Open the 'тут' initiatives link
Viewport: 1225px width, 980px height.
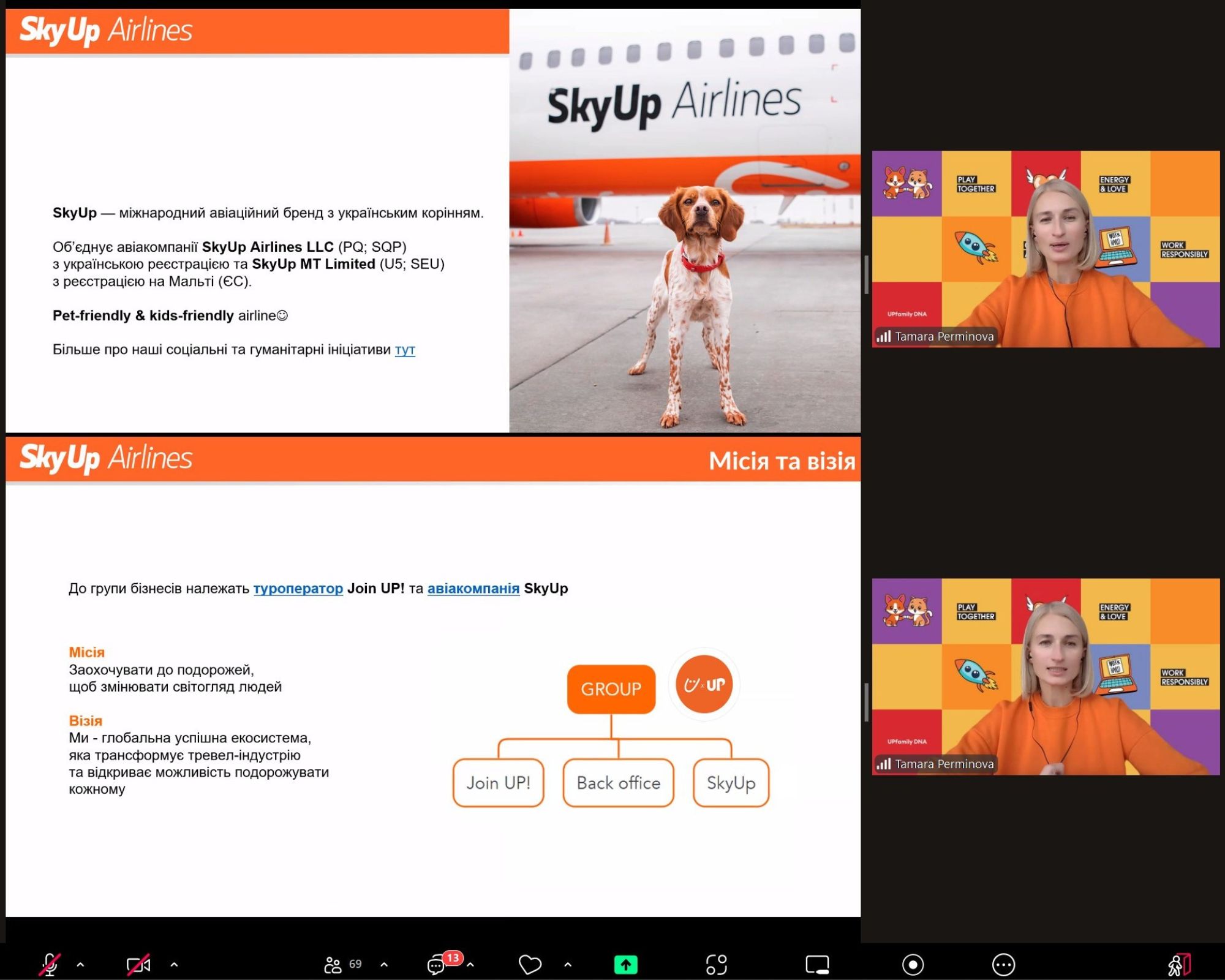pyautogui.click(x=405, y=350)
